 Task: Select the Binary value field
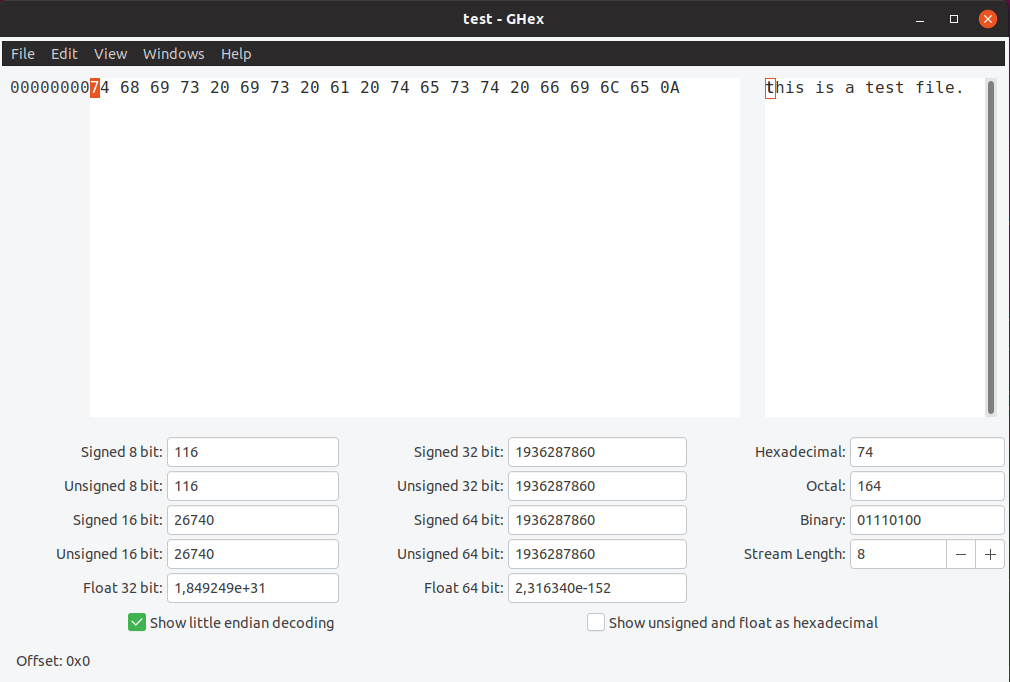(926, 520)
